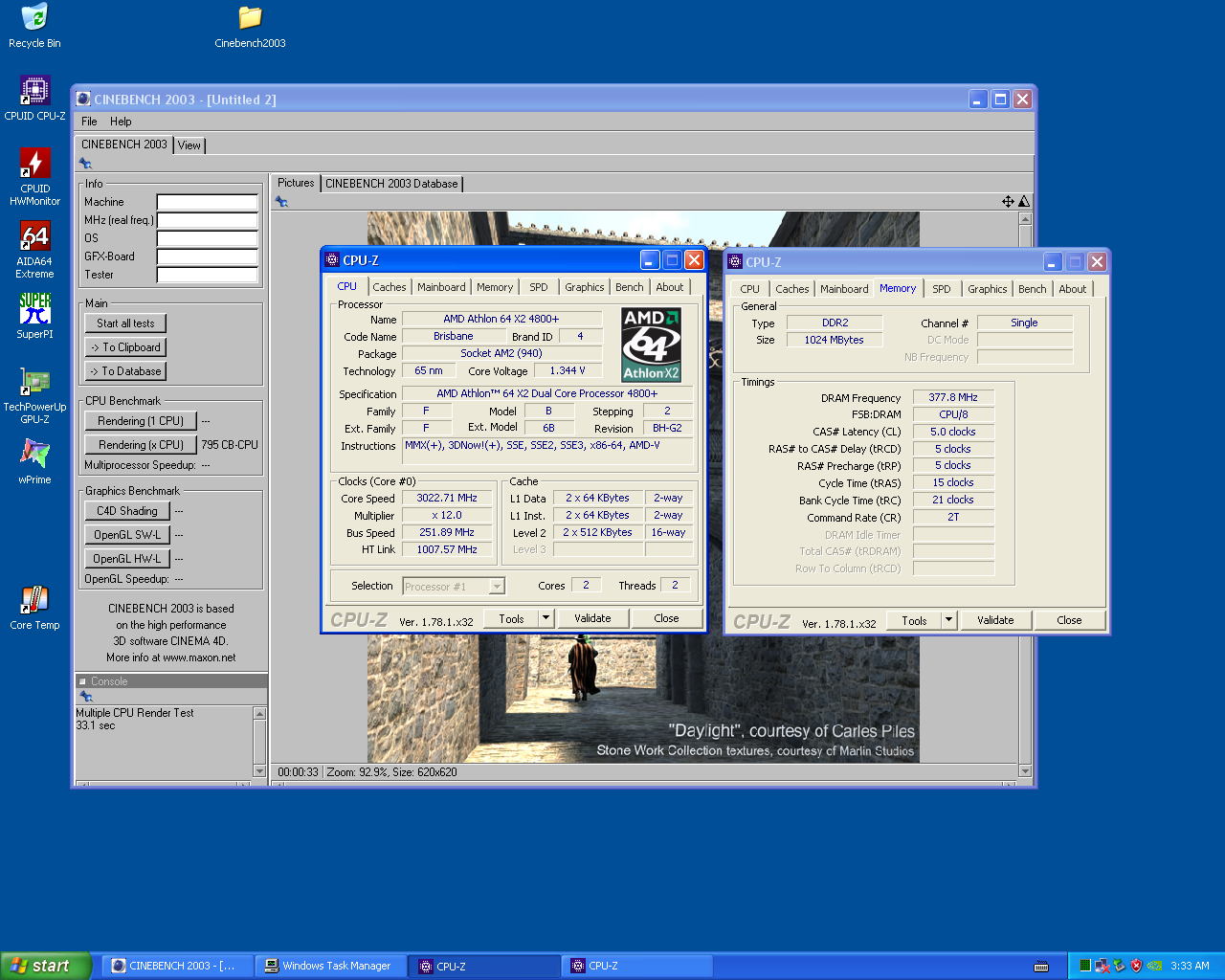The height and width of the screenshot is (980, 1225).
Task: Open Bench tab in background CPU-Z window
Action: [x=1033, y=289]
